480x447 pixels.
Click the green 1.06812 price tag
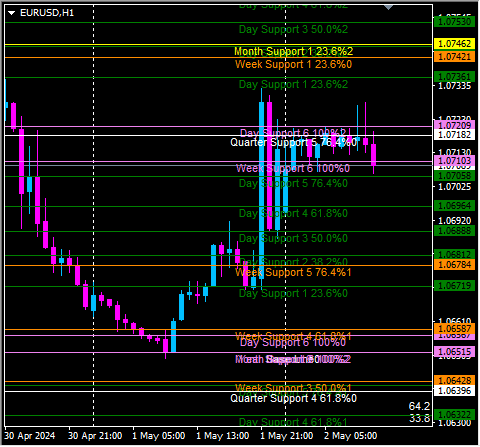454,255
